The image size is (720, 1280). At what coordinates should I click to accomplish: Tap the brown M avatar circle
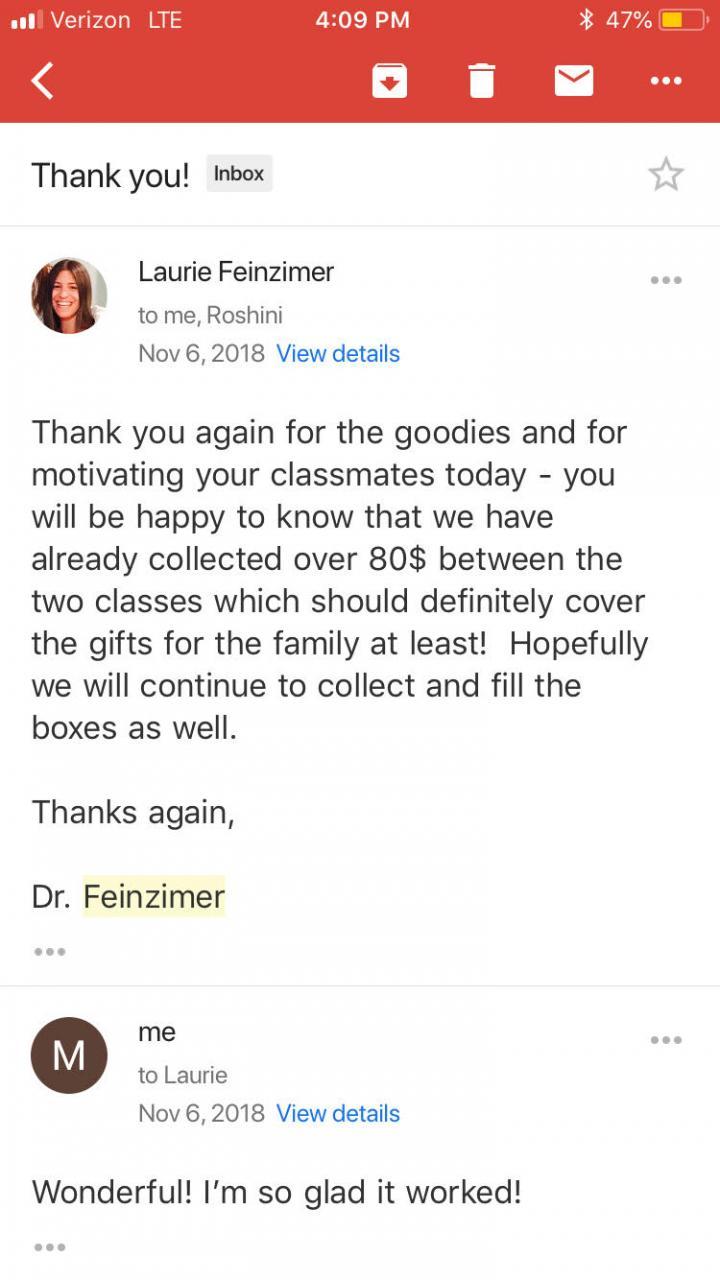[69, 1055]
